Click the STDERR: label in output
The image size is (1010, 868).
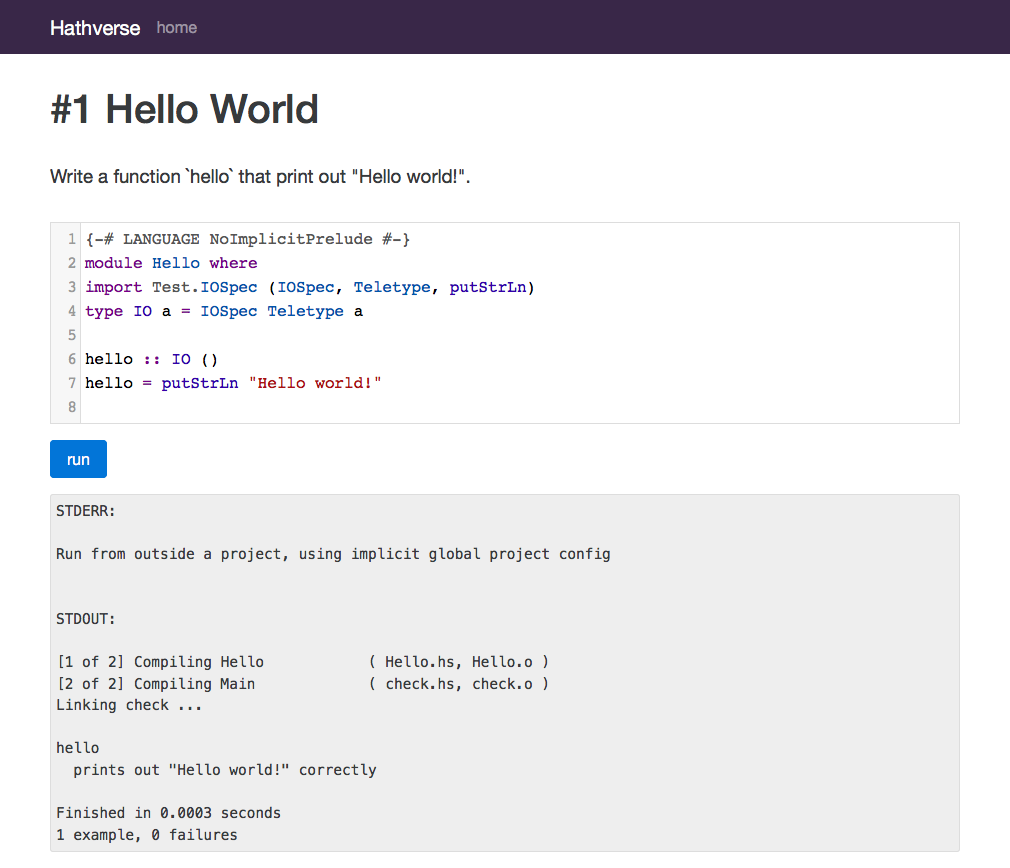tap(86, 511)
